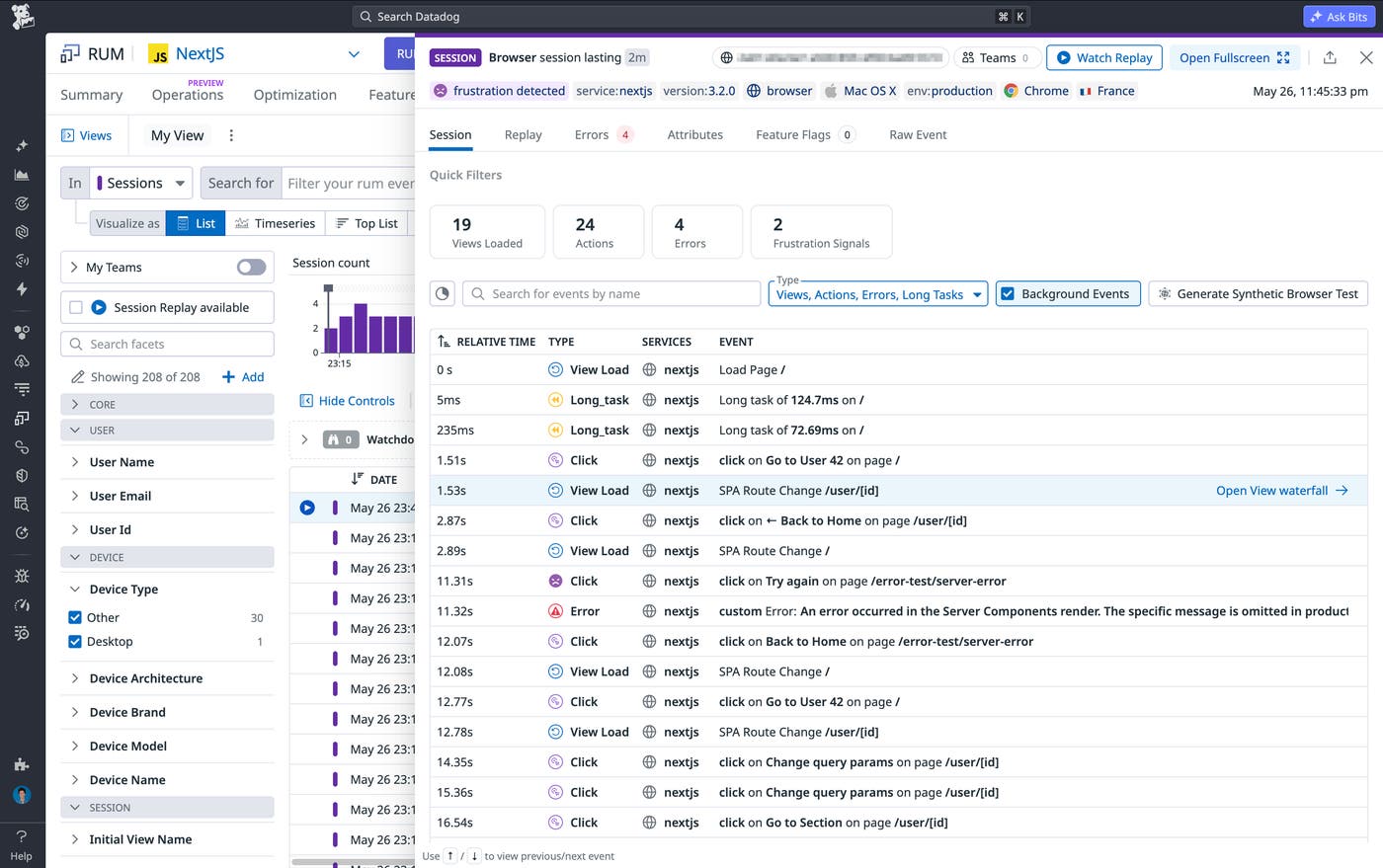Filter by the 2 Frustration Signals card
Image resolution: width=1383 pixels, height=868 pixels.
pyautogui.click(x=821, y=232)
